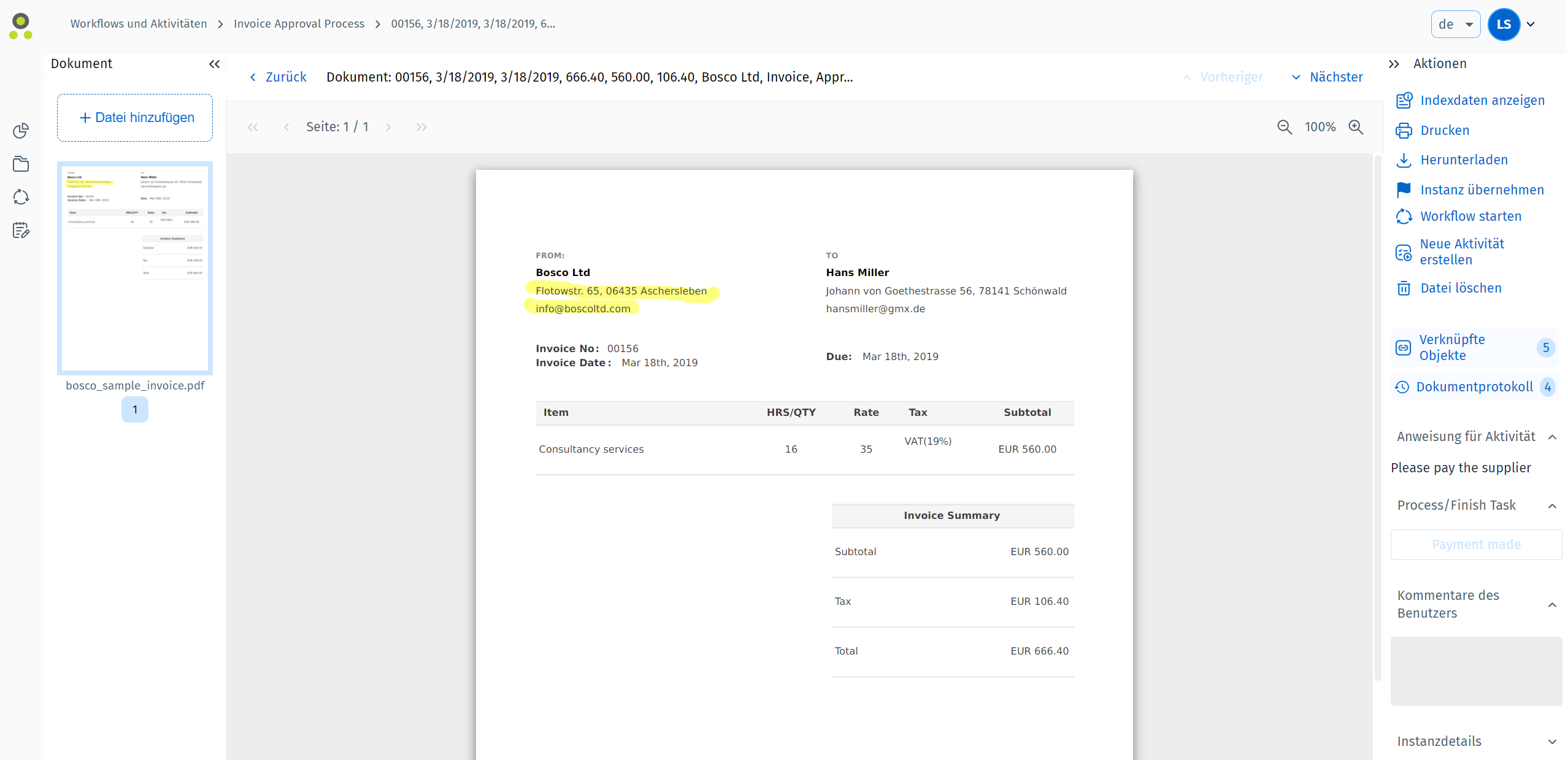Zoom in on the document

point(1356,127)
